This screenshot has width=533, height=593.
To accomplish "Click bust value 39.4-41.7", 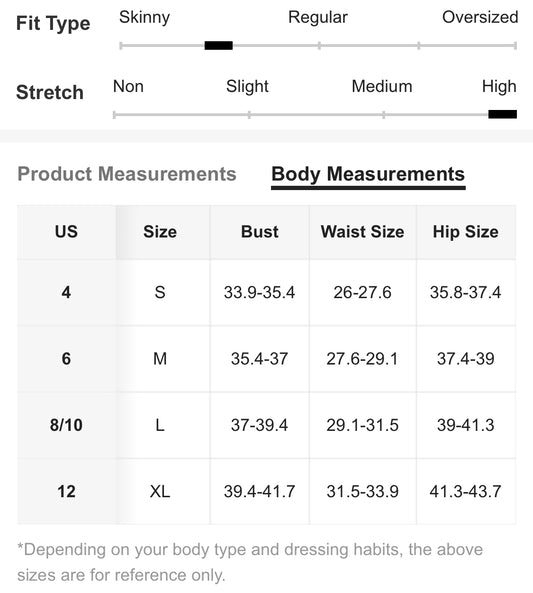I will [x=260, y=492].
